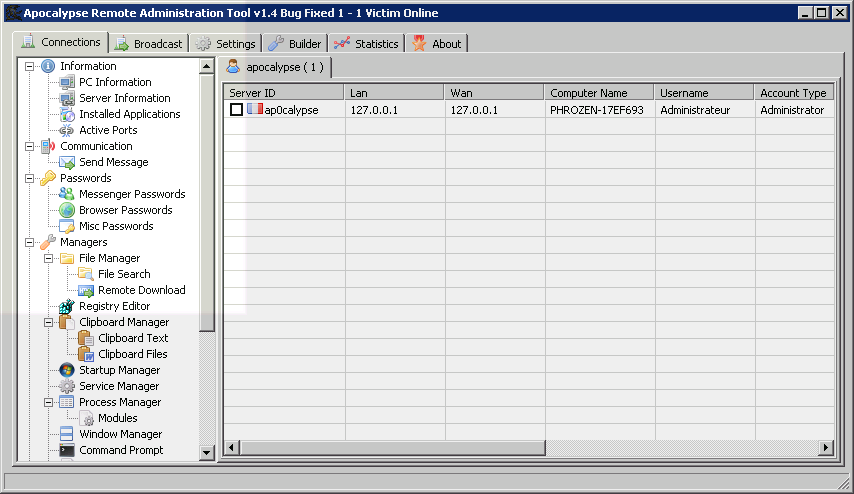Image resolution: width=854 pixels, height=494 pixels.
Task: Collapse the Process Manager tree node
Action: 49,402
